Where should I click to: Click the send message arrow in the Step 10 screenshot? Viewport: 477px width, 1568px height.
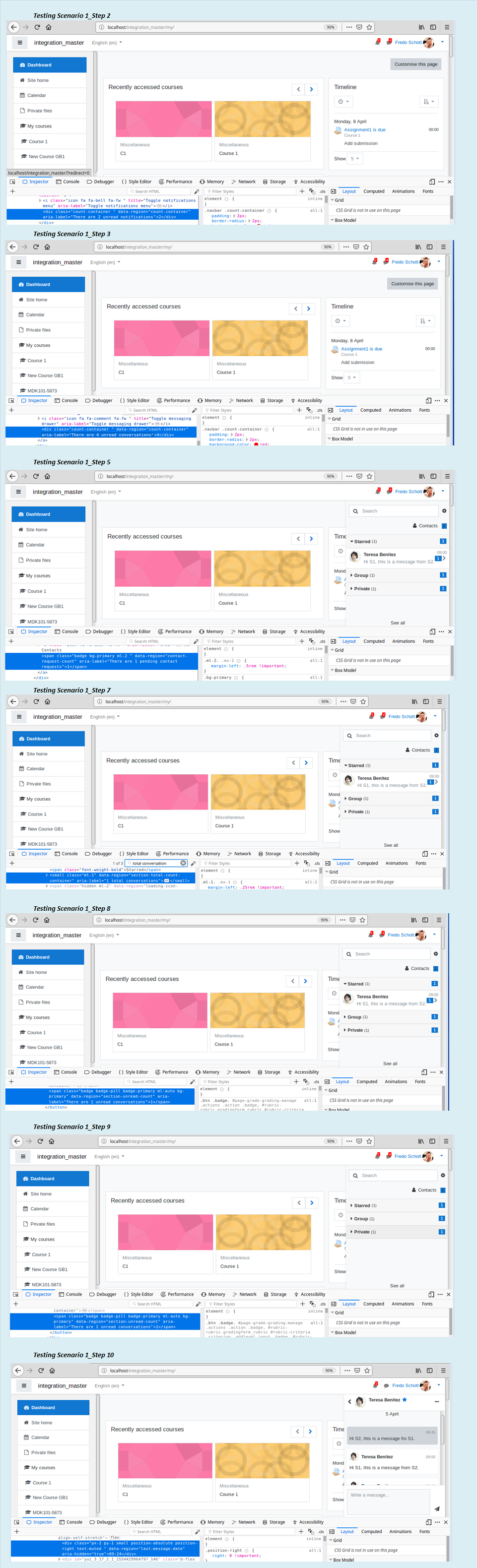tap(437, 1508)
